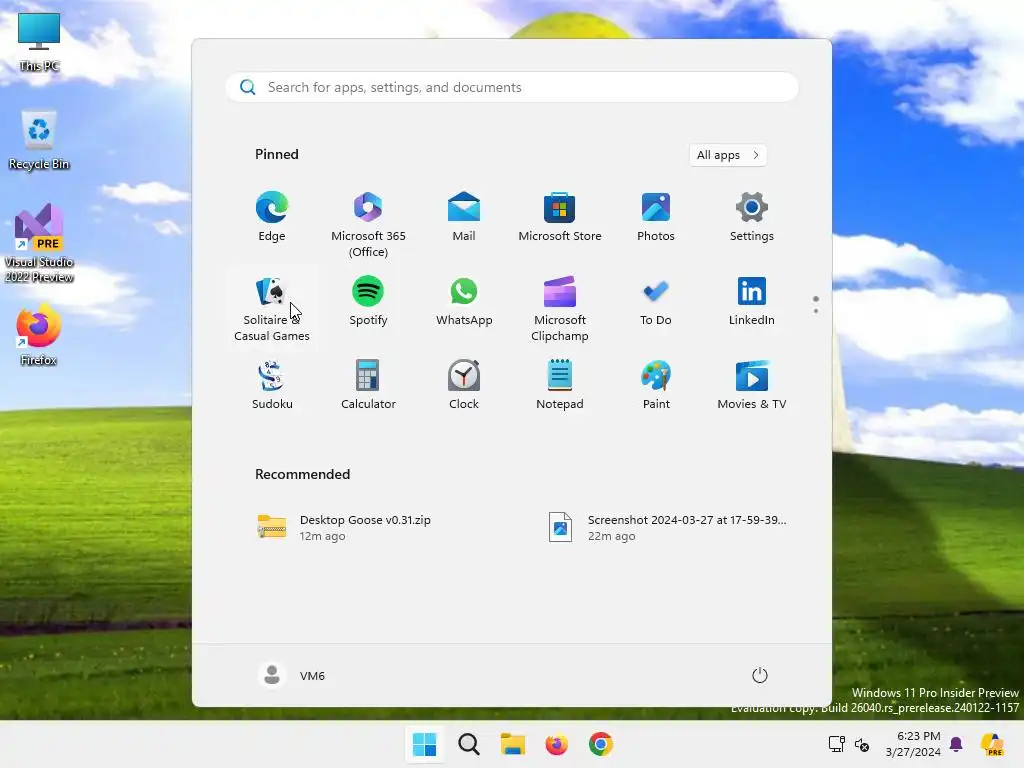Launch Notepad
Viewport: 1024px width, 768px height.
[x=560, y=385]
